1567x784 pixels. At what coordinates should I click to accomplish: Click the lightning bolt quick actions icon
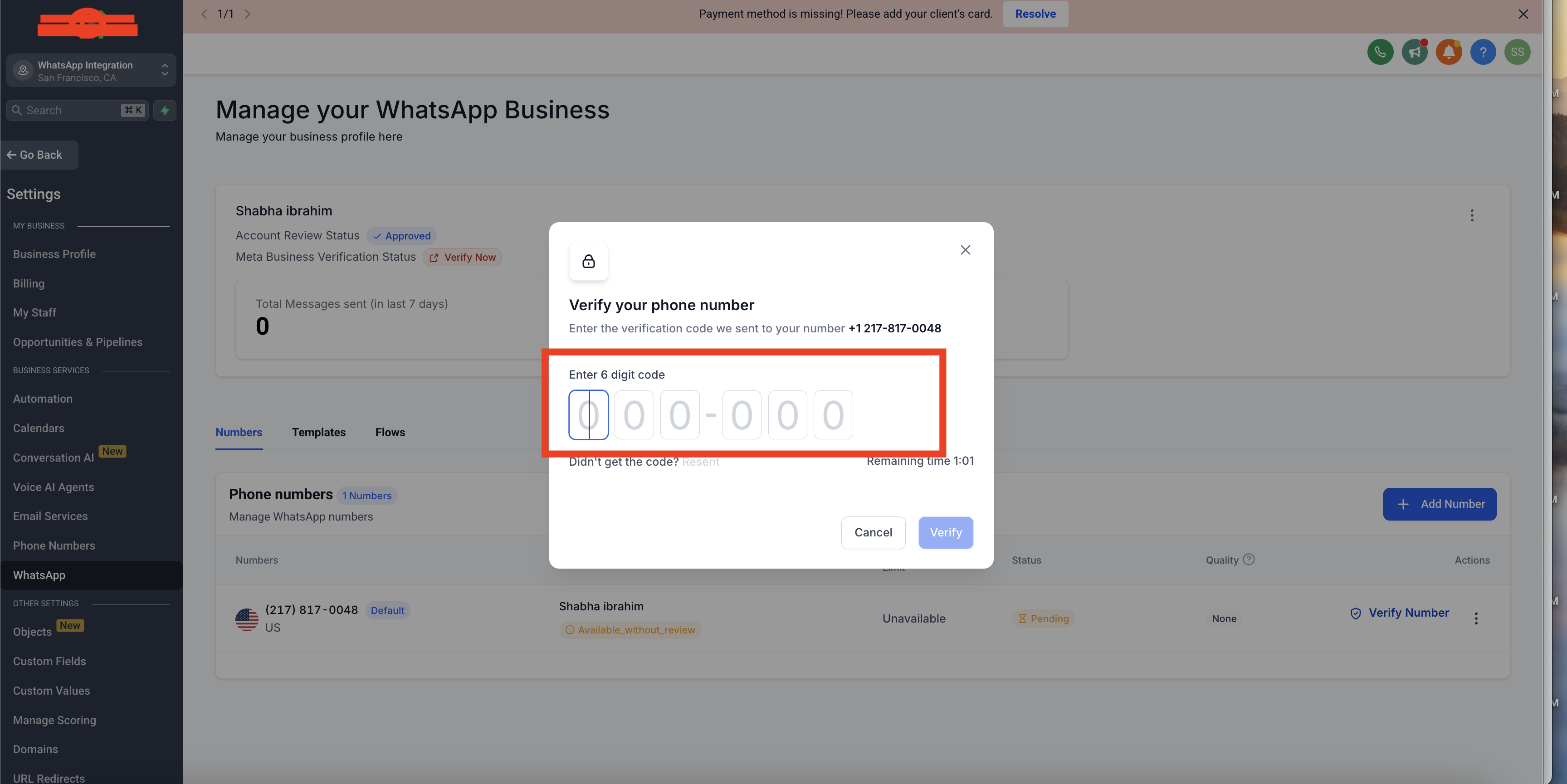[164, 110]
